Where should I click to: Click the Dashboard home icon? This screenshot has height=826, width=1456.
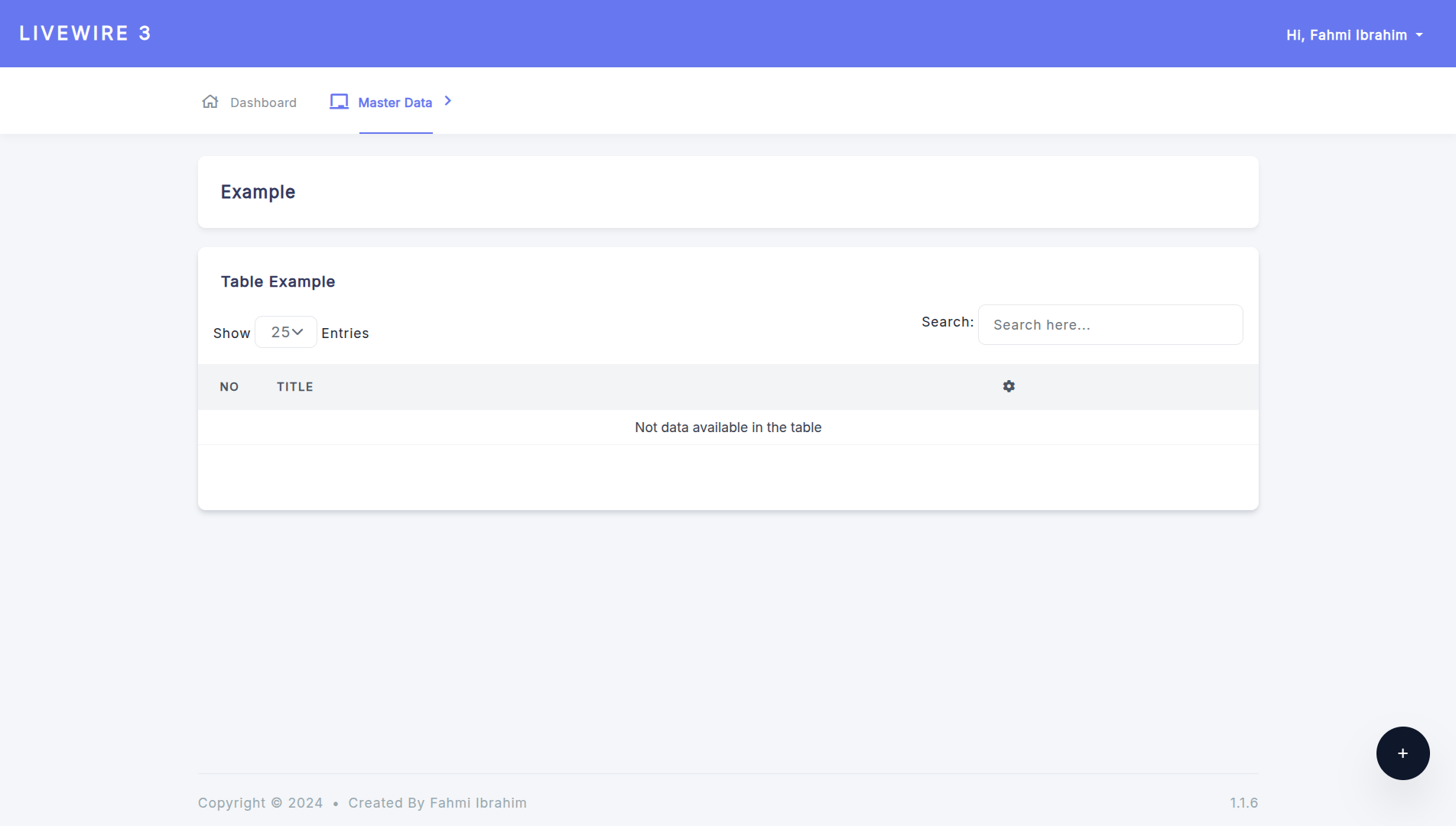(x=210, y=102)
